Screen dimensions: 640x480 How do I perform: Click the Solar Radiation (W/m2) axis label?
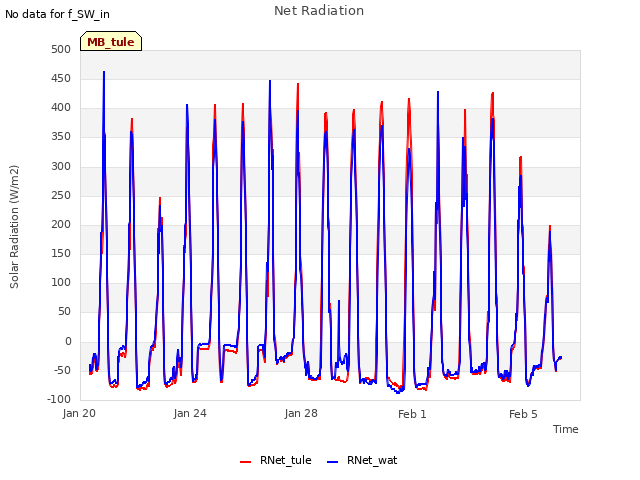14,227
